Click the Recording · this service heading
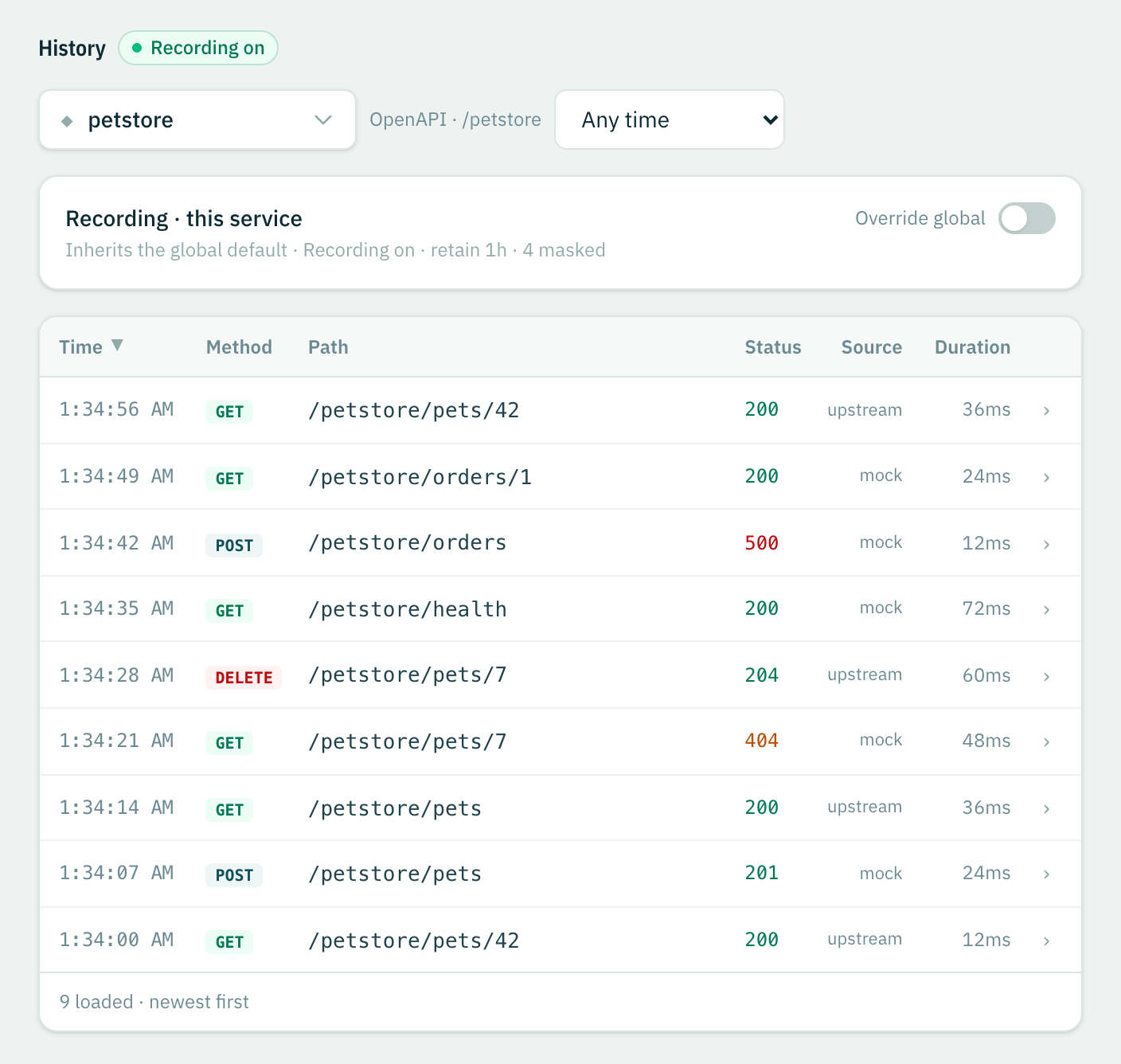This screenshot has width=1121, height=1064. pos(184,218)
